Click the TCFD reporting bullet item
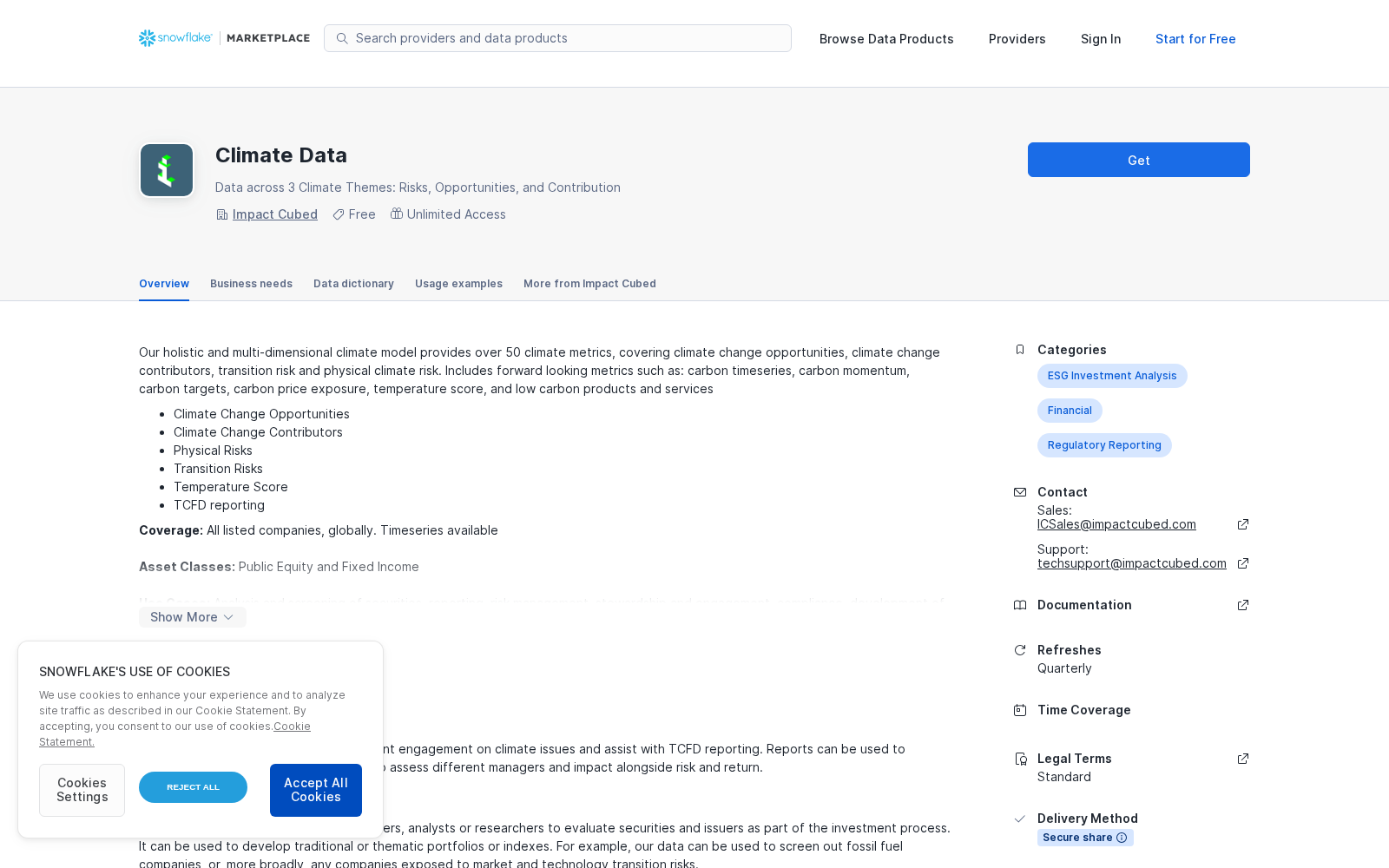 click(219, 505)
